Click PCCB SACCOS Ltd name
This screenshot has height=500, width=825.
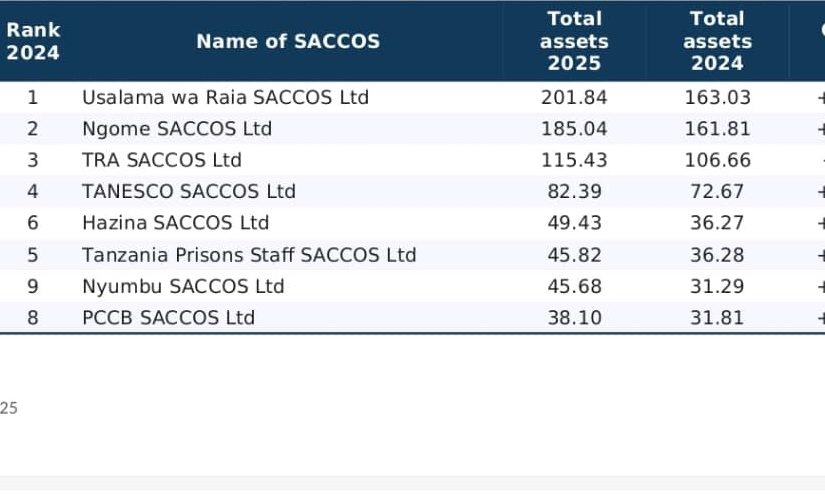coord(168,317)
